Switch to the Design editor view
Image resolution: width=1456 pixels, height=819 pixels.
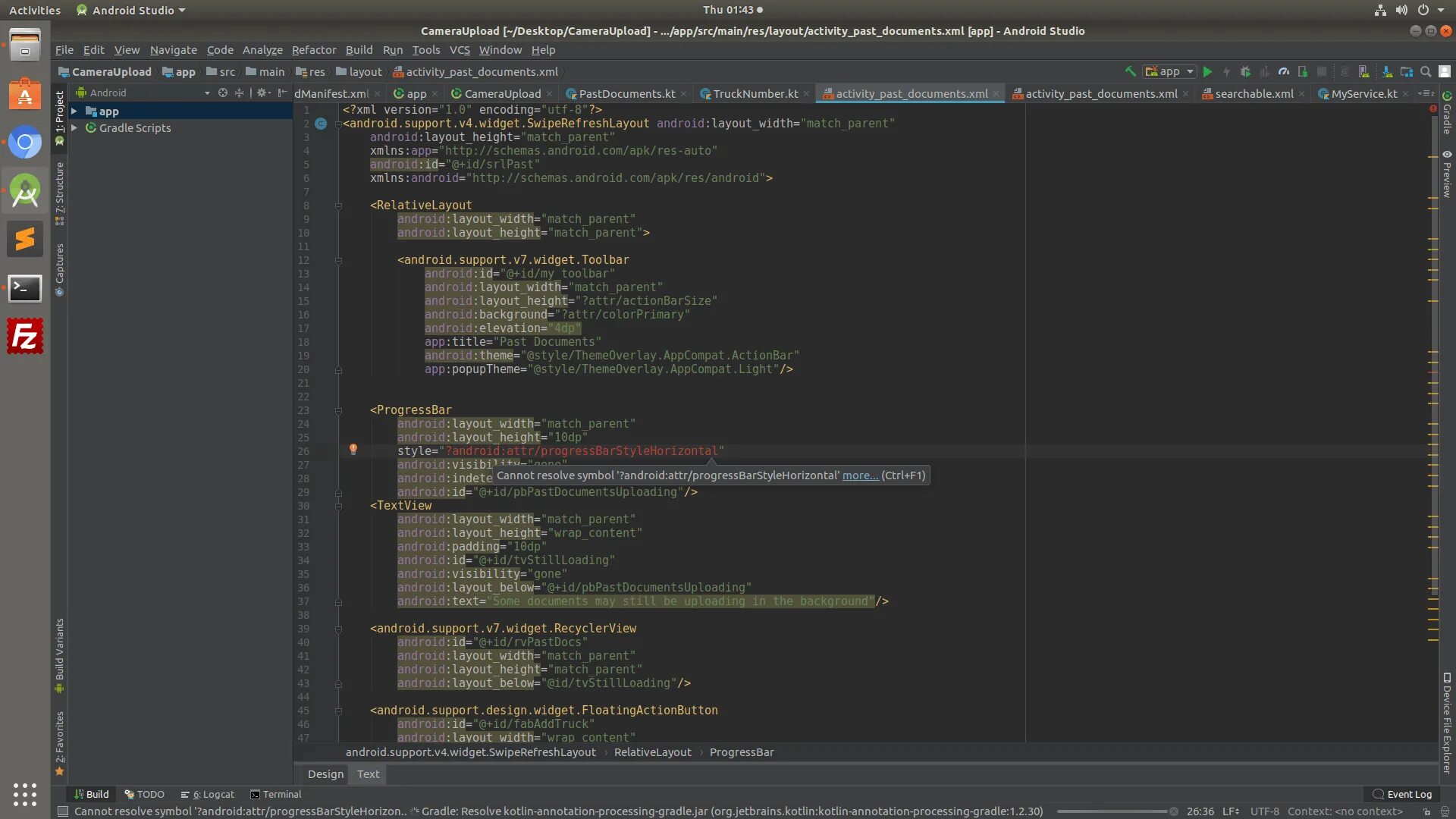pyautogui.click(x=325, y=773)
